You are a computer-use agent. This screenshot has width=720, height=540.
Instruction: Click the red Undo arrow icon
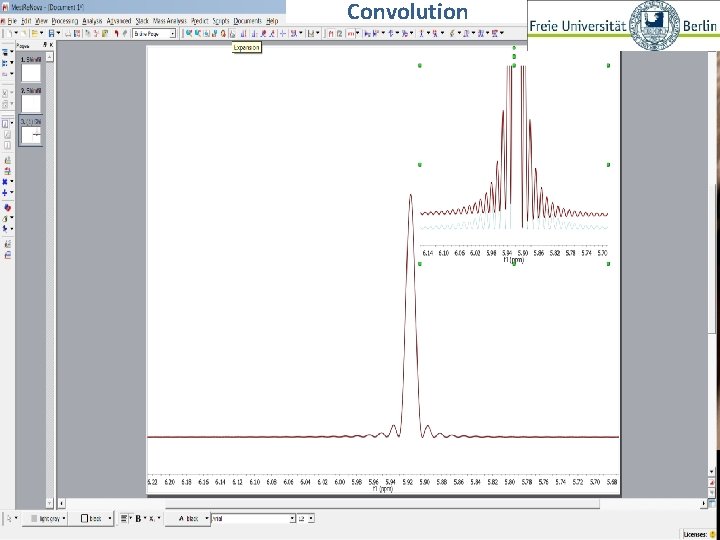(117, 33)
